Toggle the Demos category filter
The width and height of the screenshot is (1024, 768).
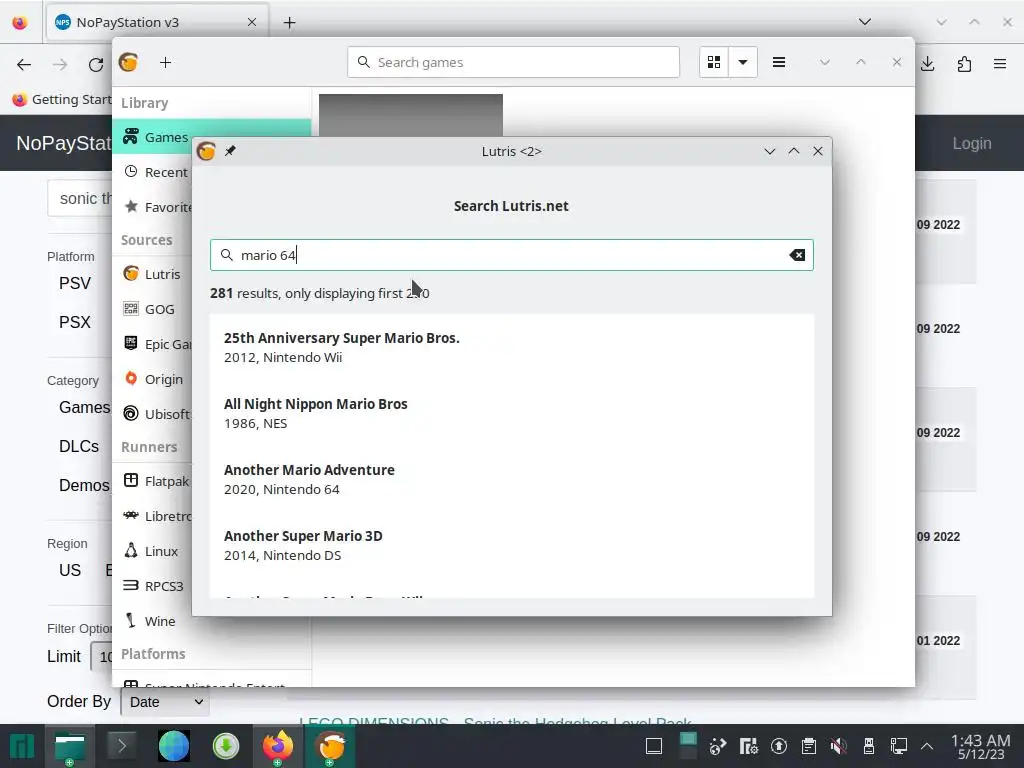pos(84,485)
